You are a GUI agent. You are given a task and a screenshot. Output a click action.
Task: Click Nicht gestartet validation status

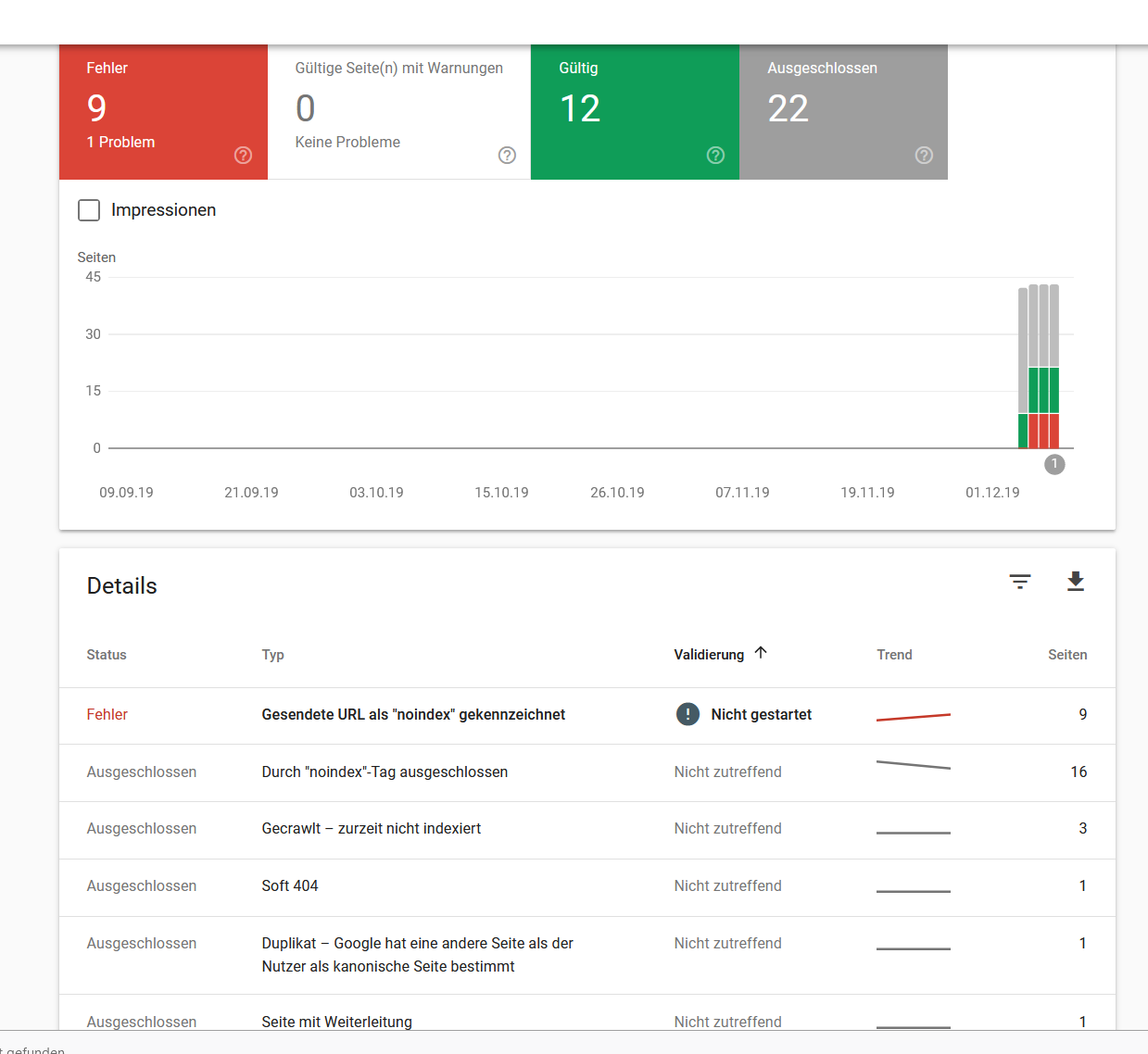761,714
